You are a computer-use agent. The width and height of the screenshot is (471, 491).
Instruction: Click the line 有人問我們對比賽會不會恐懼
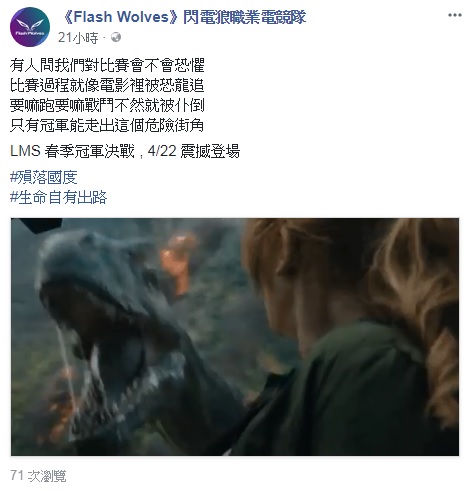click(x=107, y=65)
